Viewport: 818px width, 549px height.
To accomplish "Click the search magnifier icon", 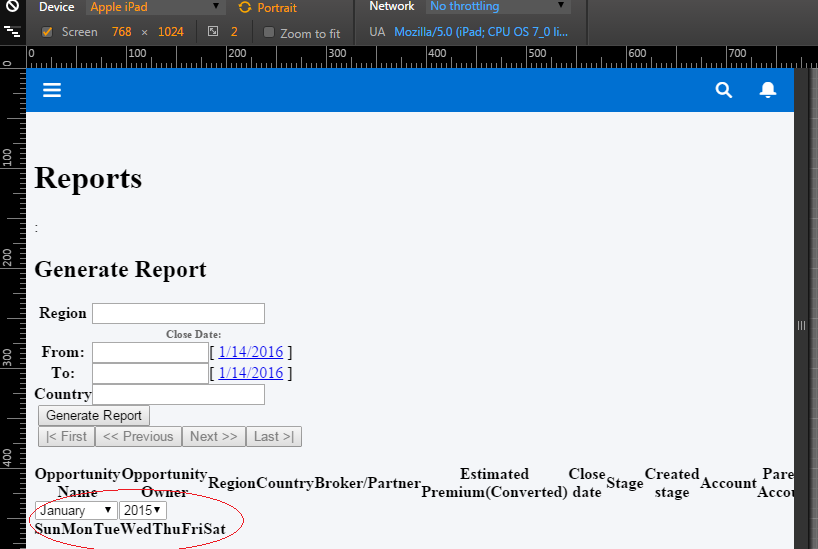I will pos(724,90).
